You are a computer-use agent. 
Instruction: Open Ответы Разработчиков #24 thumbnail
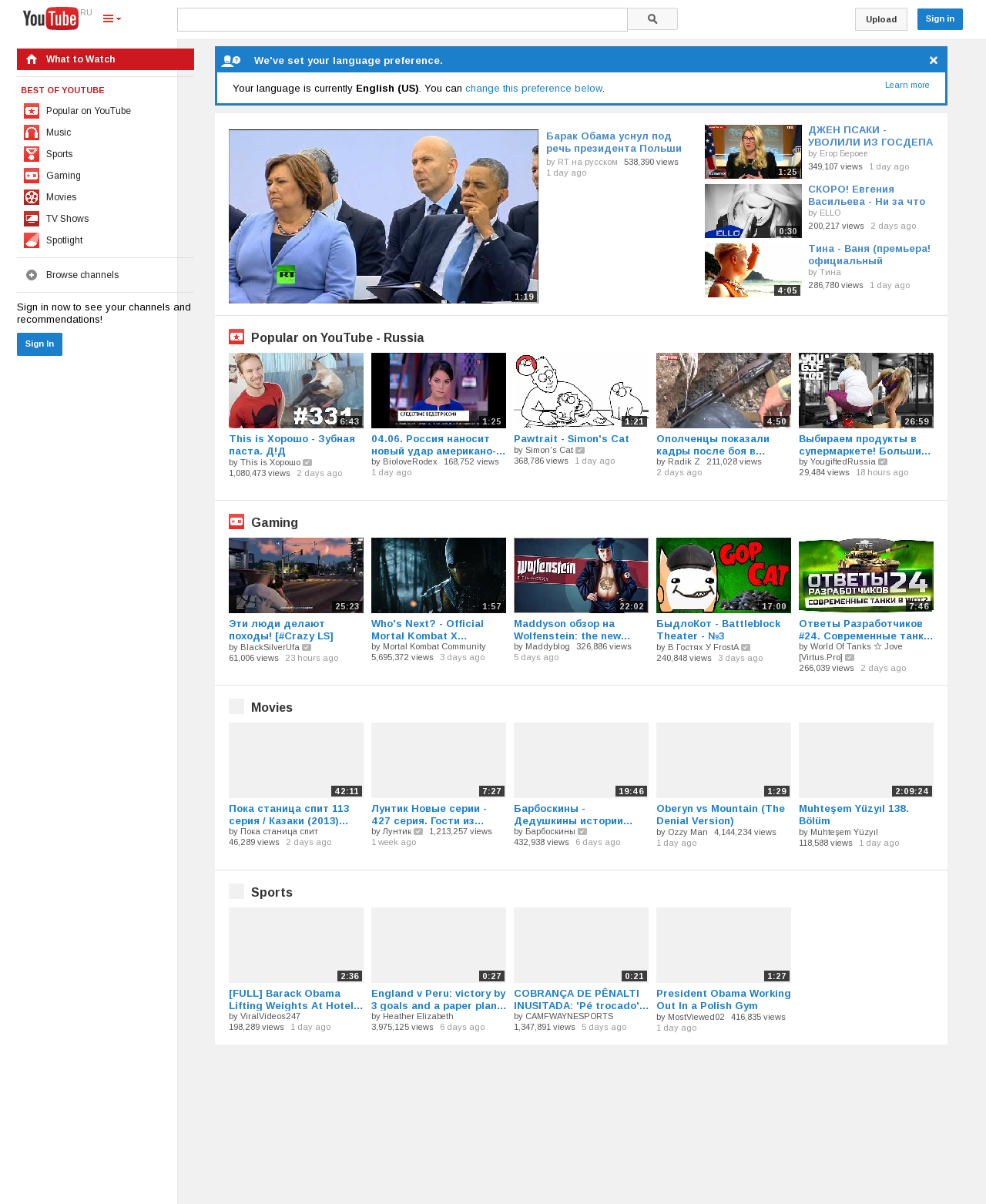point(866,575)
